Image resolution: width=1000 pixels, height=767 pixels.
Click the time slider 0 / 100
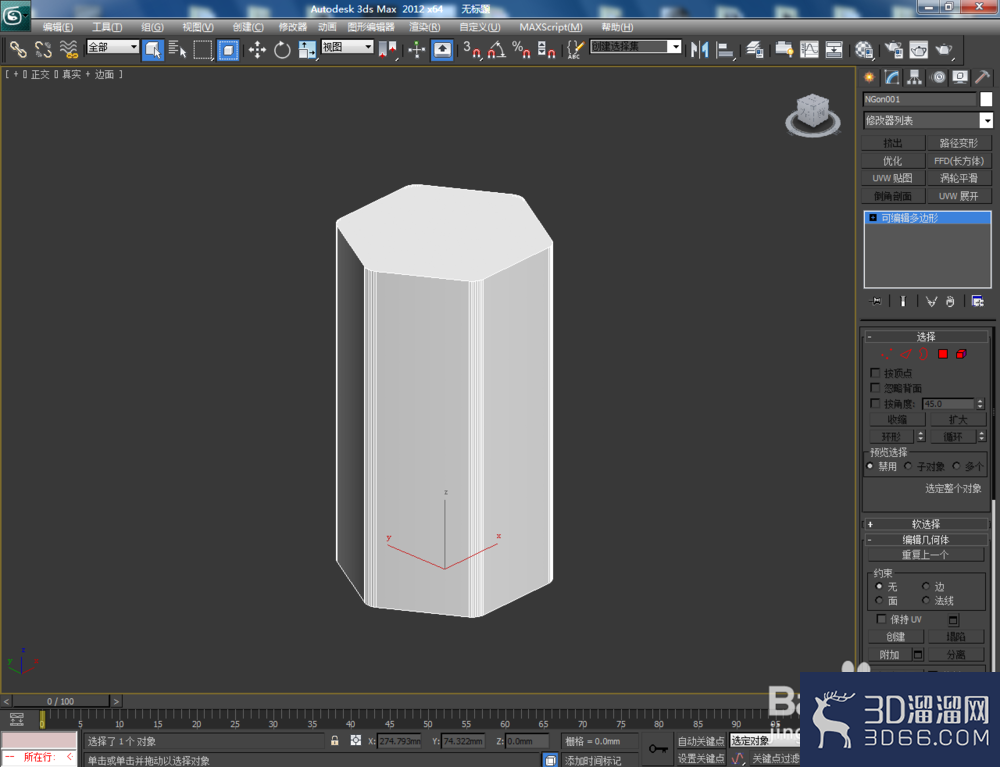click(x=61, y=701)
